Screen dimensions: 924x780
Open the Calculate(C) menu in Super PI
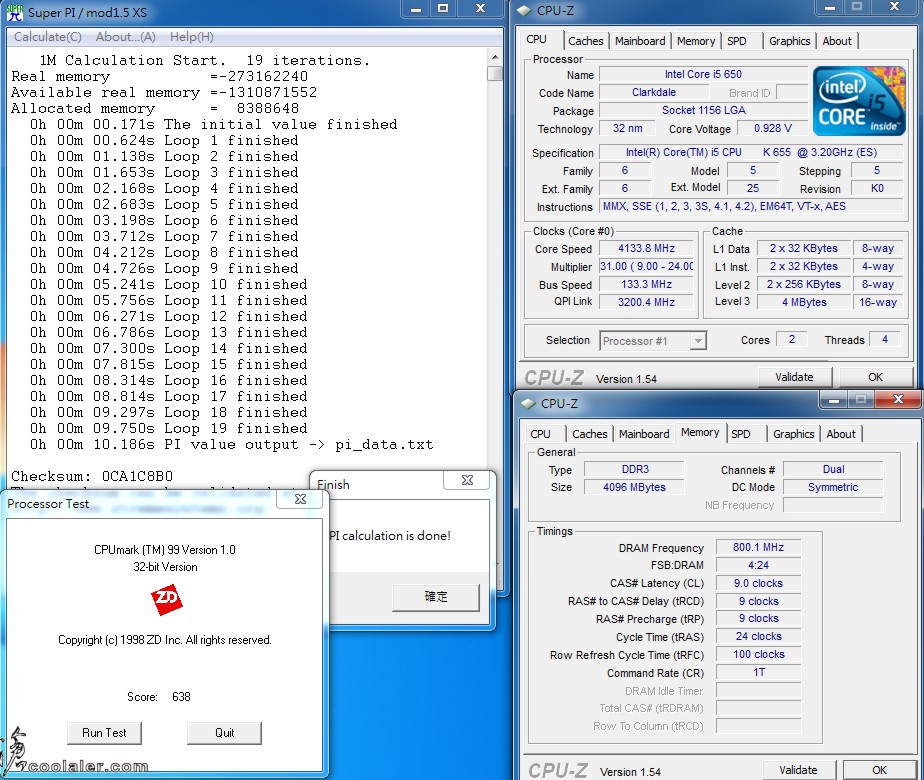click(48, 37)
